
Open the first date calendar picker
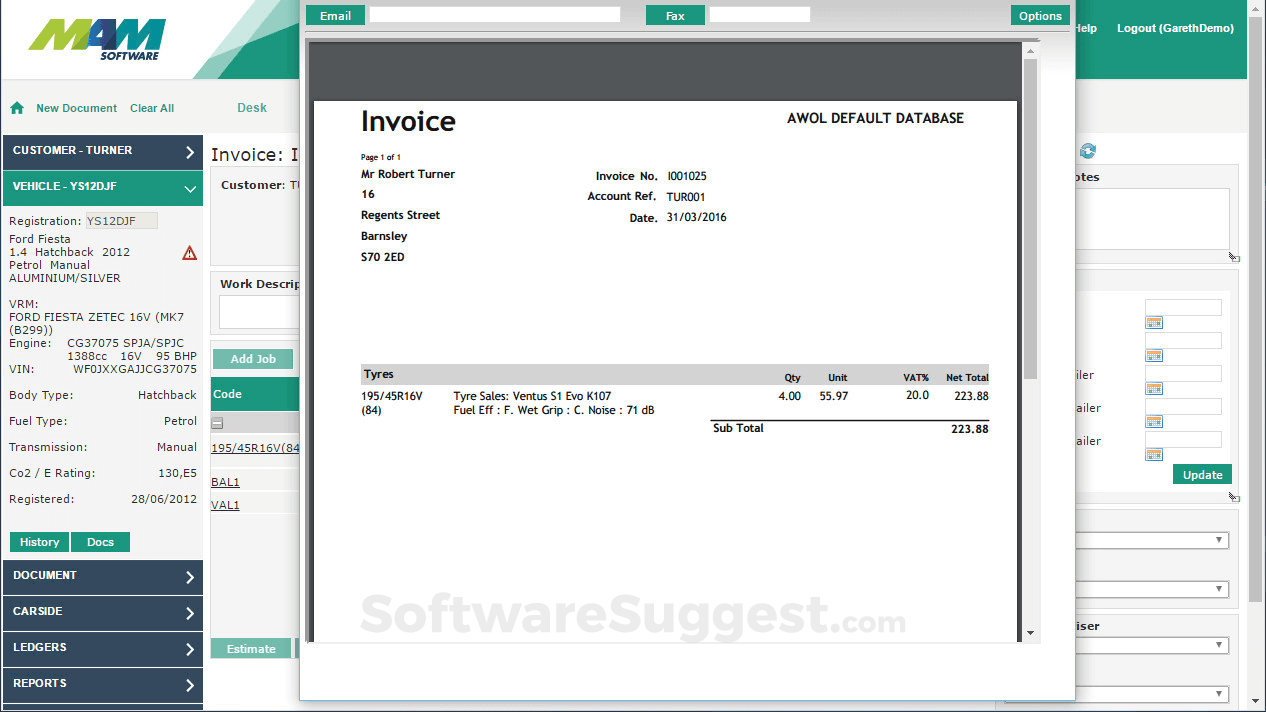(1153, 323)
